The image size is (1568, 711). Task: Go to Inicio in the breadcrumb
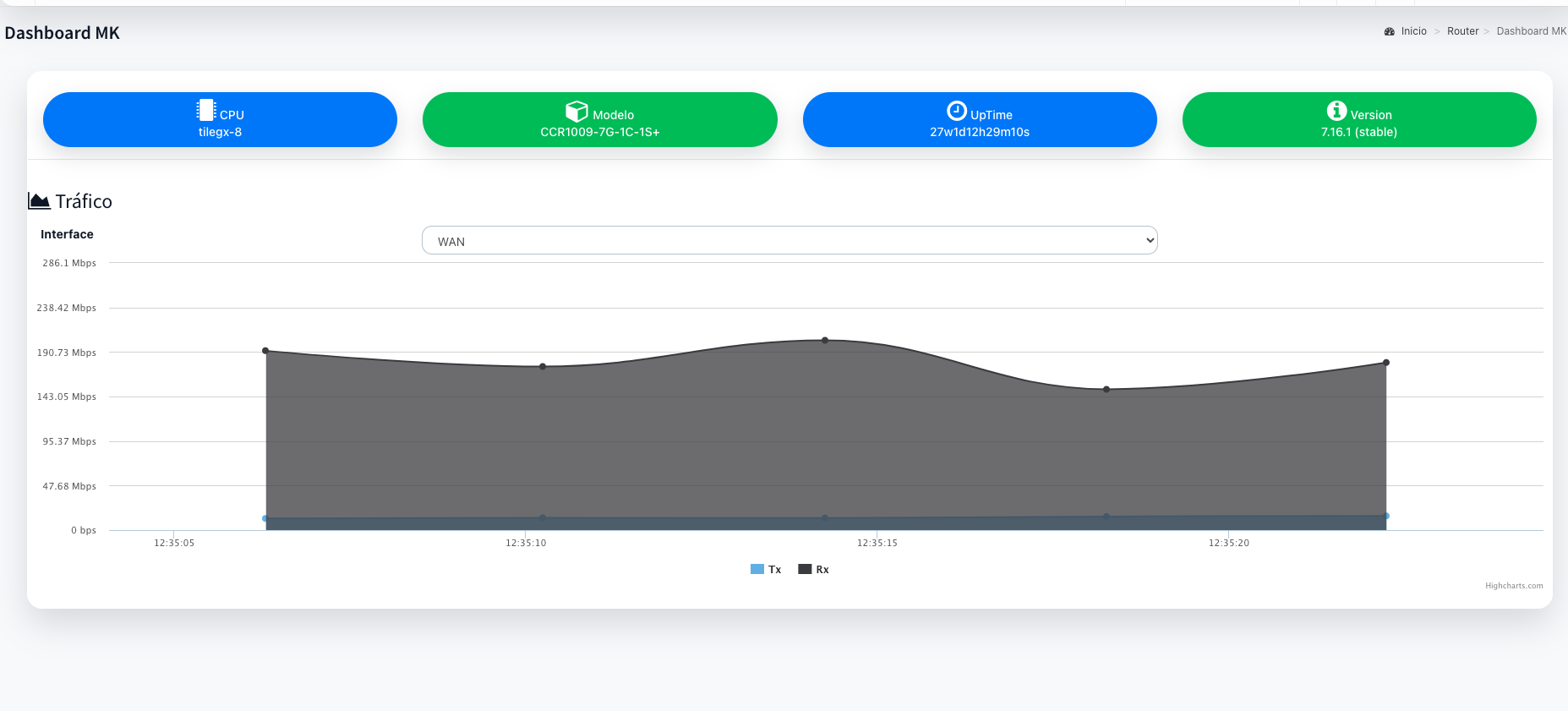tap(1413, 31)
